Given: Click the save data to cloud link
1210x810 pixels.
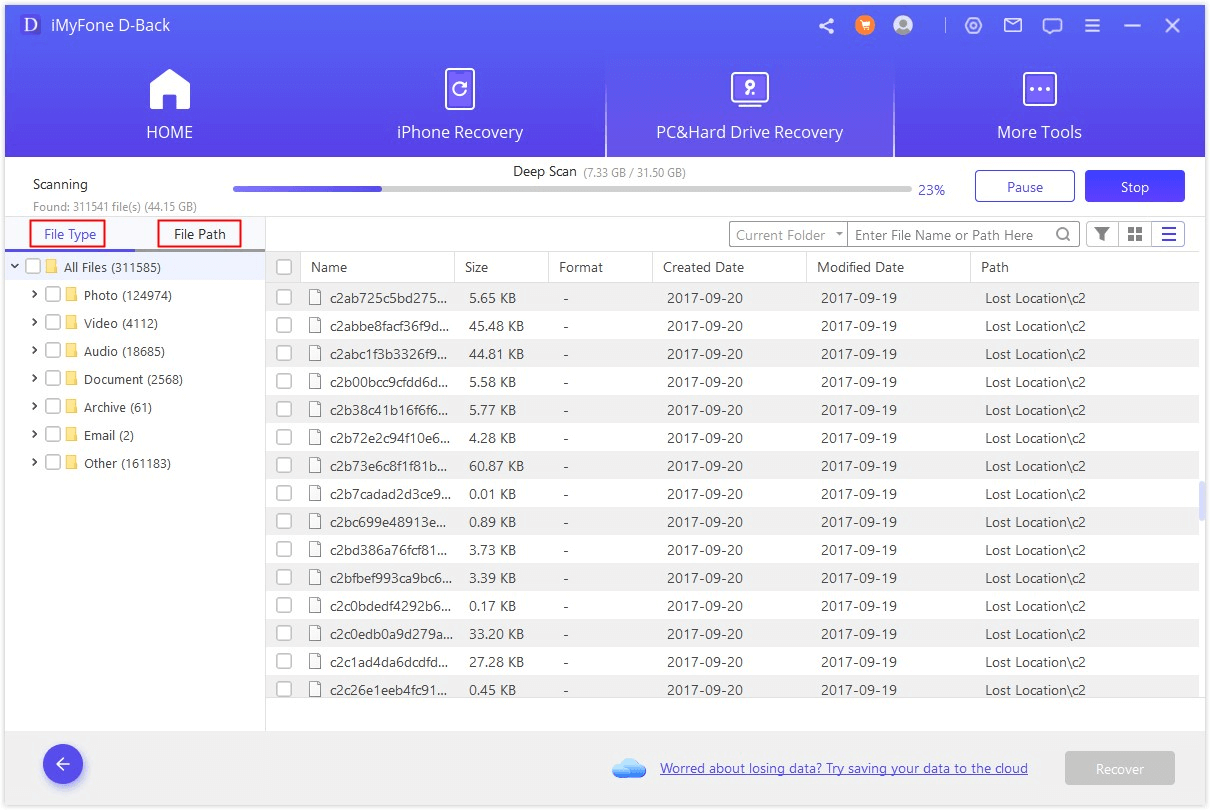Looking at the screenshot, I should point(843,768).
